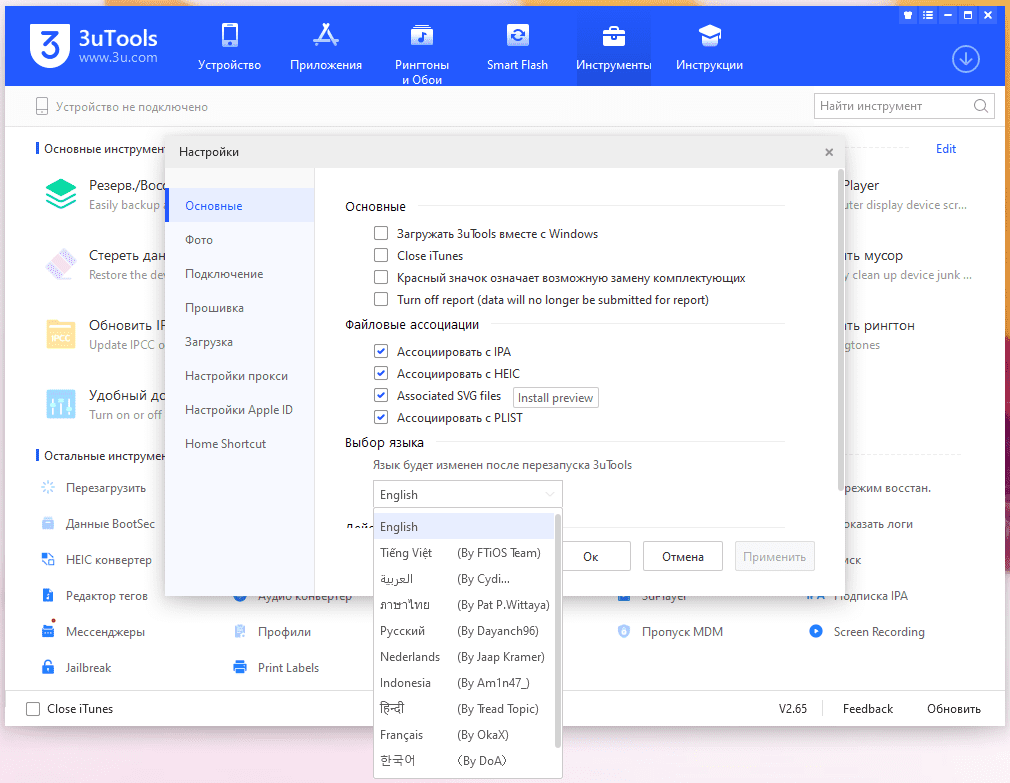
Task: Open the Home Shortcut settings tab
Action: click(240, 444)
